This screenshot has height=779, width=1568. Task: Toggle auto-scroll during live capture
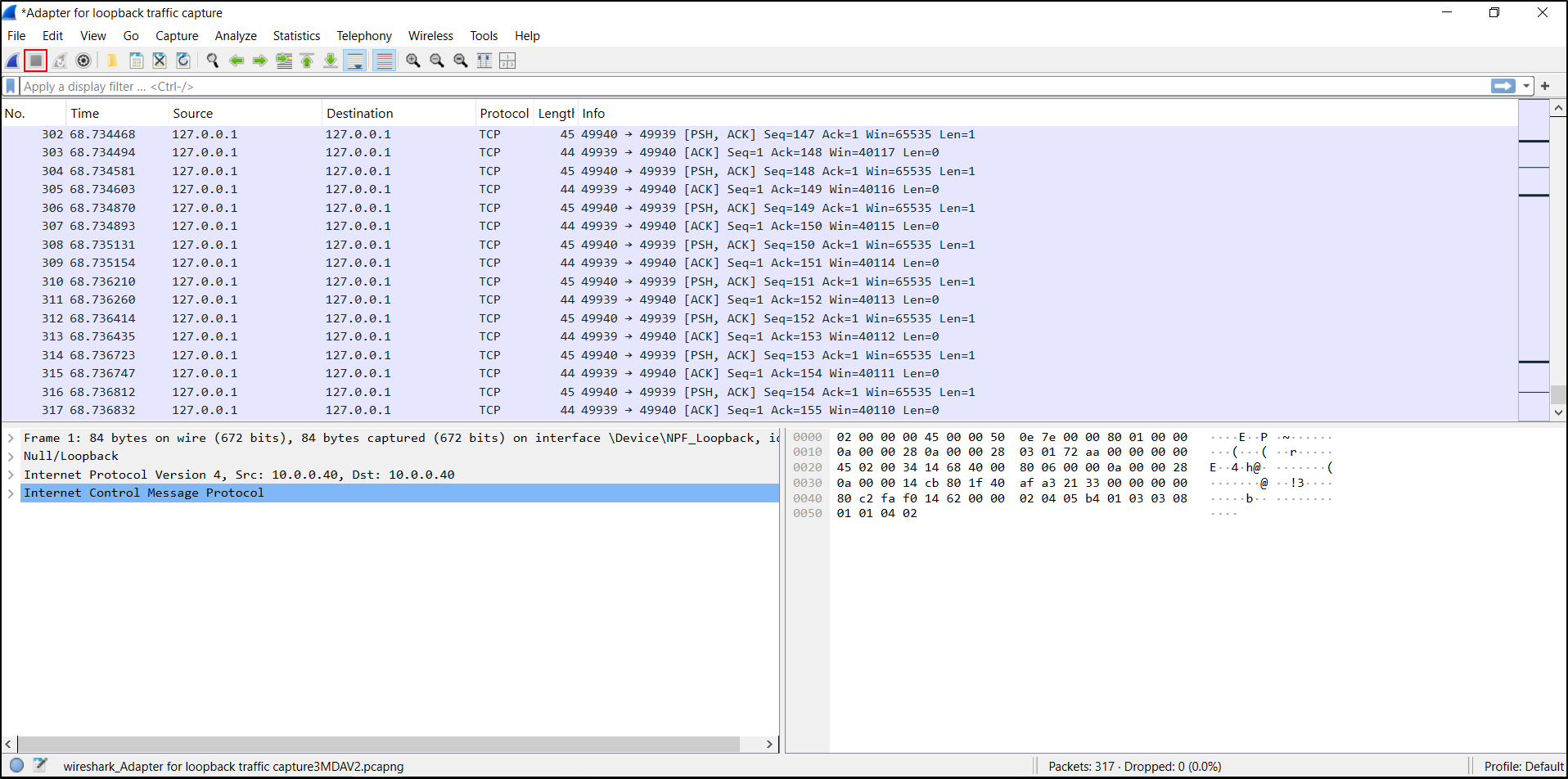pos(354,61)
